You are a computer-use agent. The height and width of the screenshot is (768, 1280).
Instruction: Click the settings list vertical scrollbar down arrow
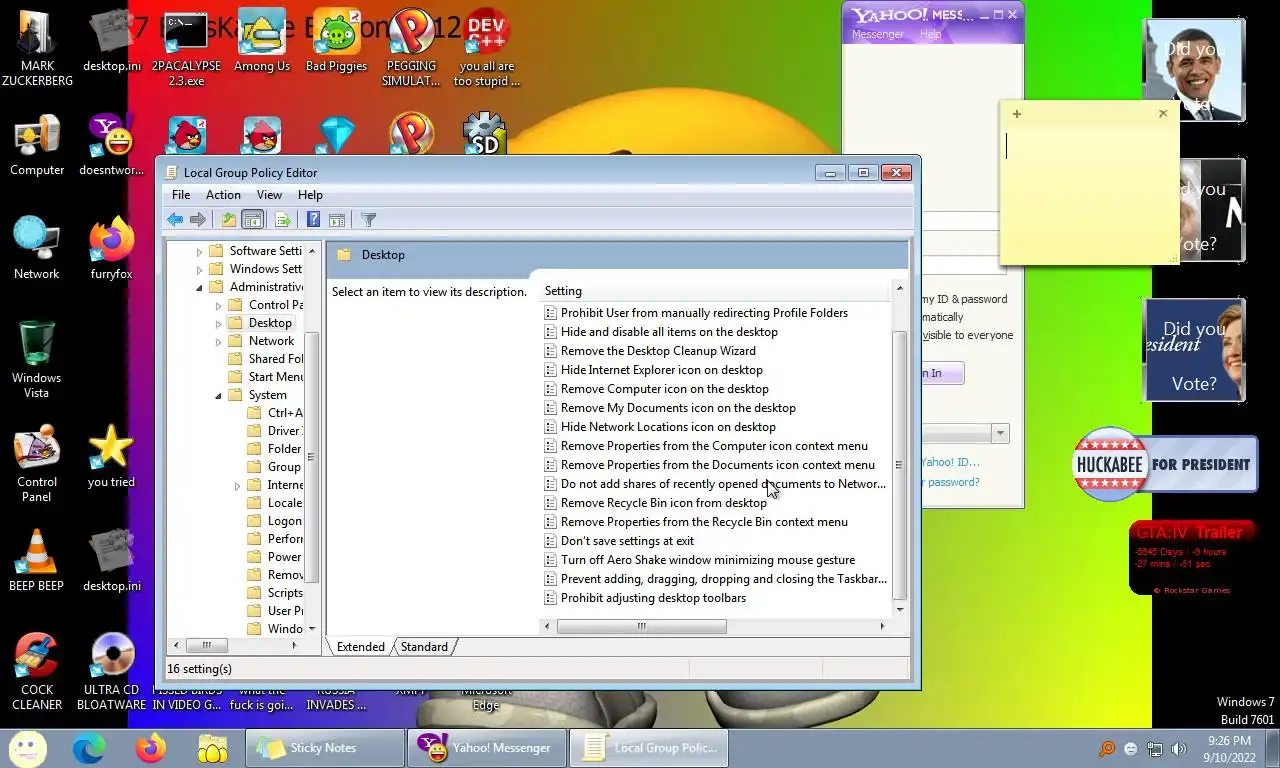[x=899, y=609]
